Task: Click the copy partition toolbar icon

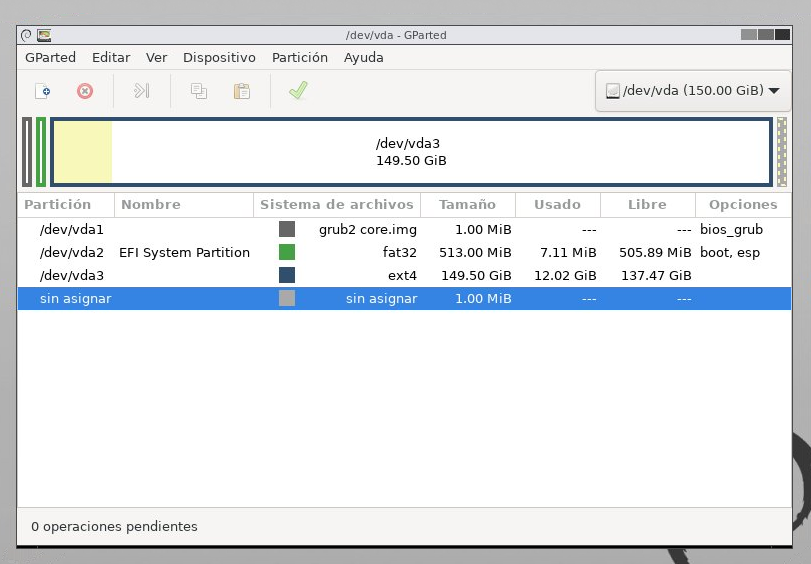Action: point(199,91)
